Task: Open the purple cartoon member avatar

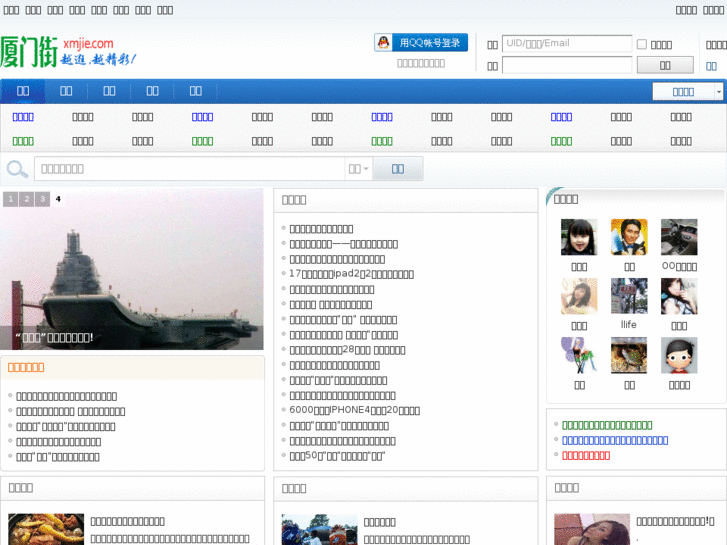Action: pos(579,356)
